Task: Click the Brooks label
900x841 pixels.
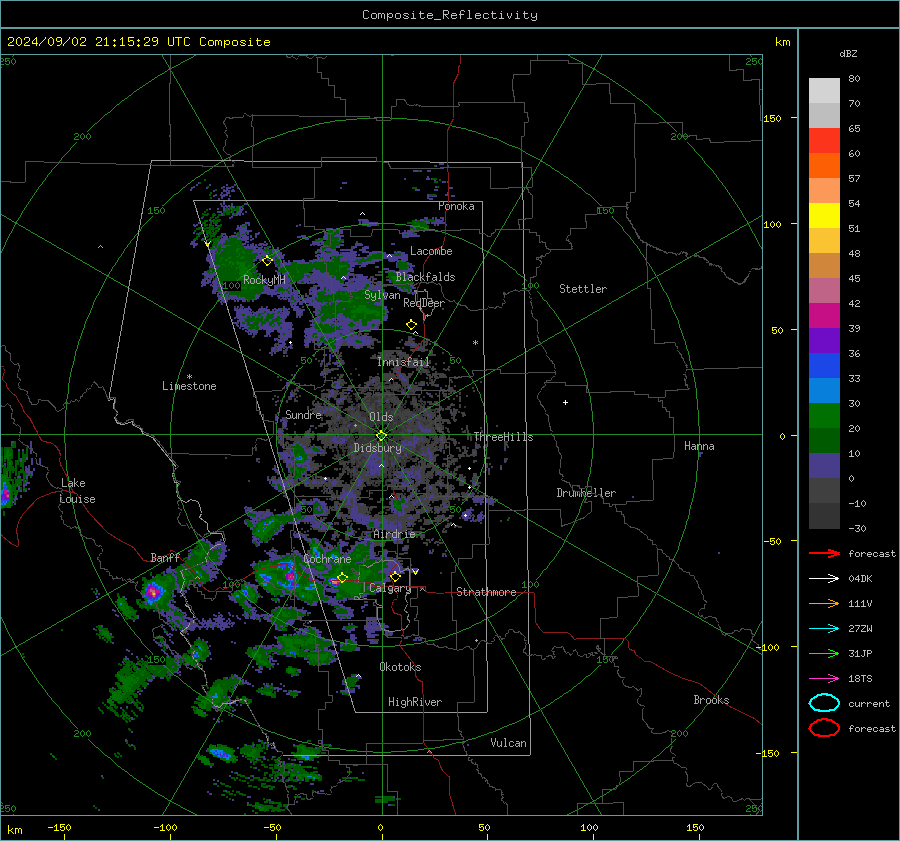Action: [711, 700]
